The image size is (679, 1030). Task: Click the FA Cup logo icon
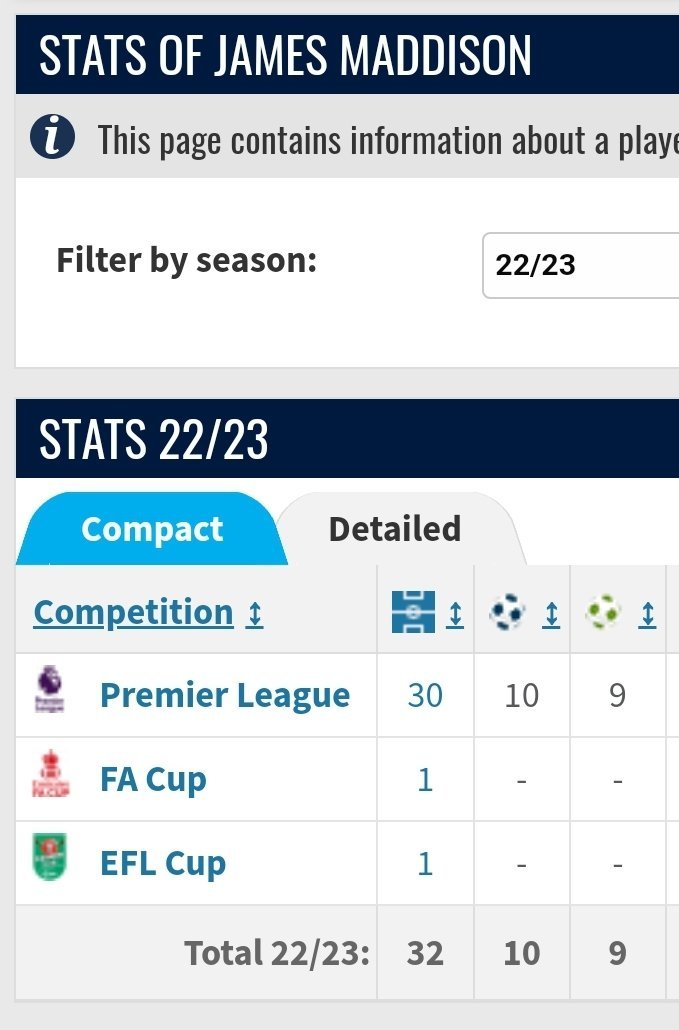tap(51, 774)
